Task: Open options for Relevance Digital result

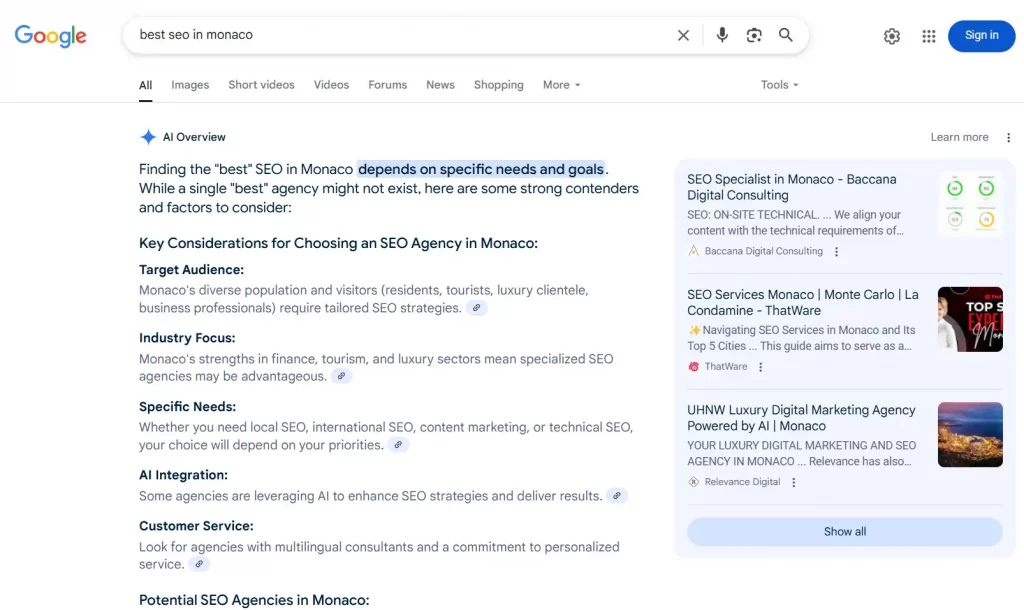Action: [793, 483]
